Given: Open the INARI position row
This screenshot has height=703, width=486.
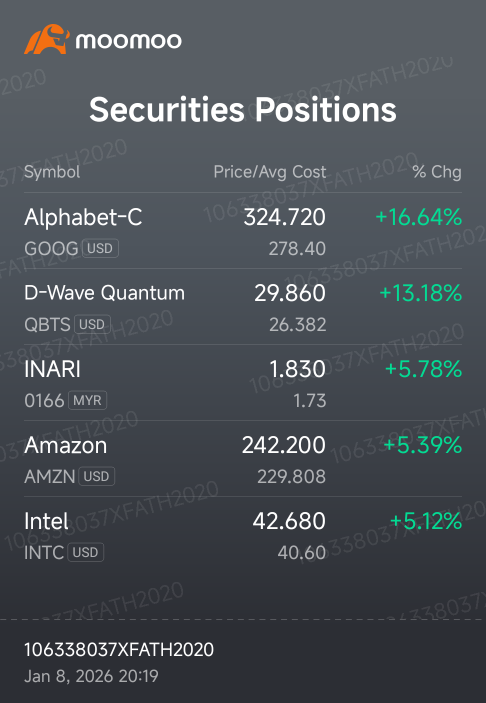Looking at the screenshot, I should tap(243, 383).
